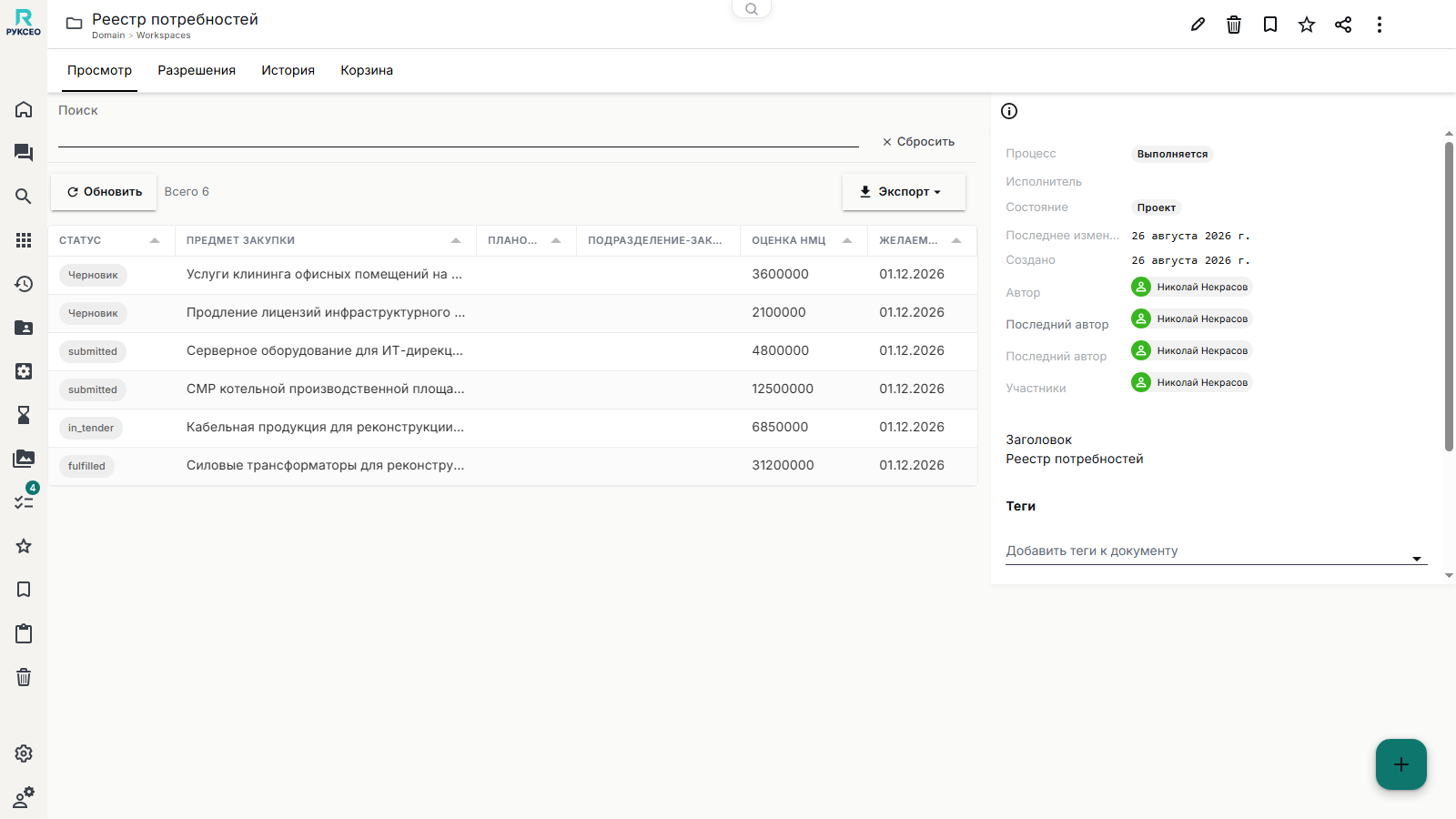Click Автор chip Николай Некрасов
Viewport: 1456px width, 819px height.
[x=1191, y=287]
